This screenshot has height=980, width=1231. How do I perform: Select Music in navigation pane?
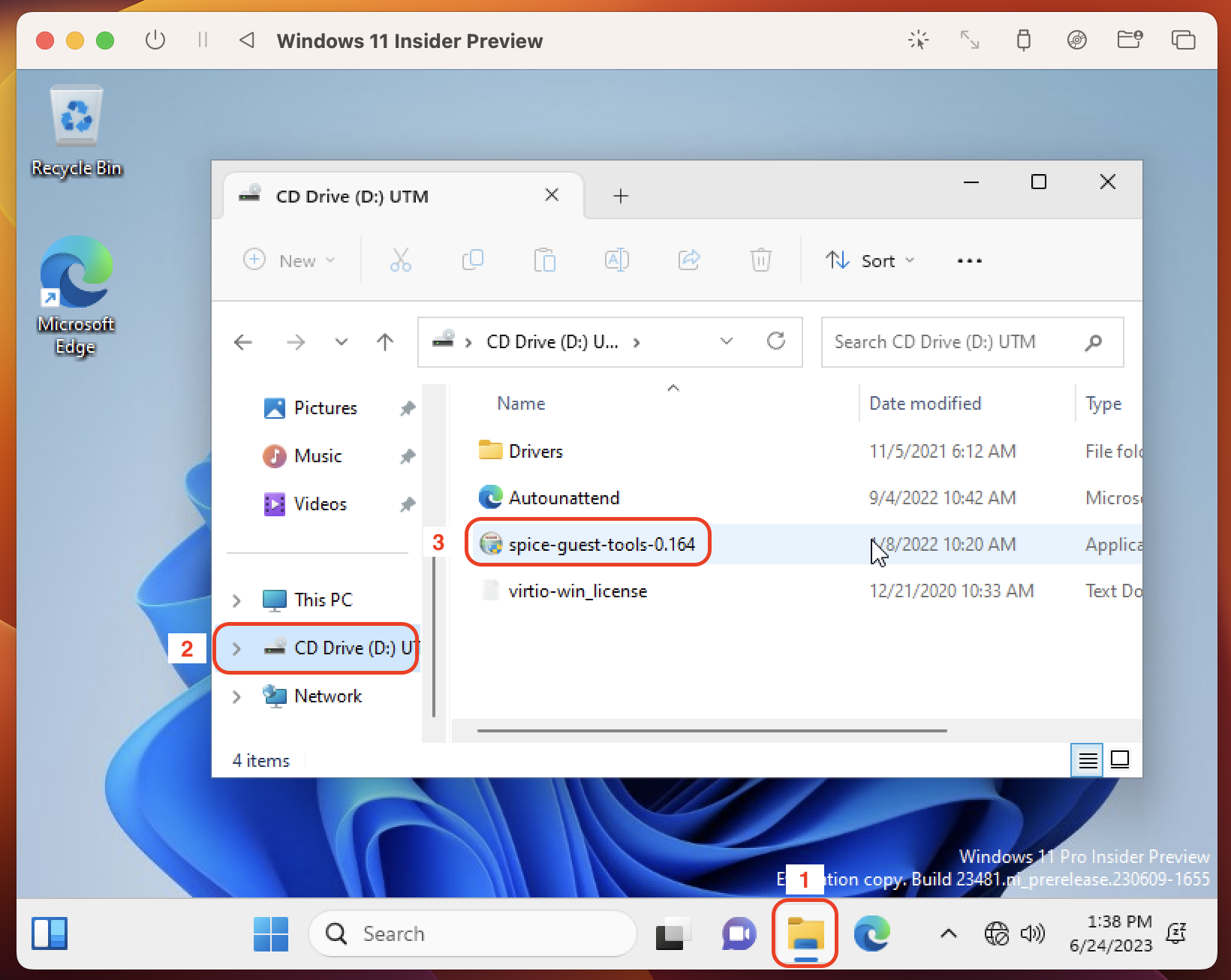(318, 456)
